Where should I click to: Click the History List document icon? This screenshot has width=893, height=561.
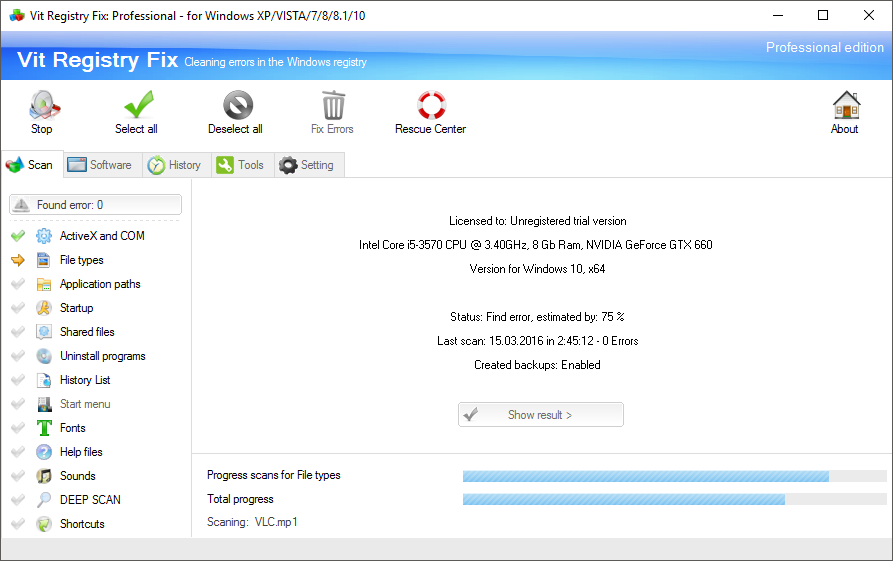tap(44, 380)
